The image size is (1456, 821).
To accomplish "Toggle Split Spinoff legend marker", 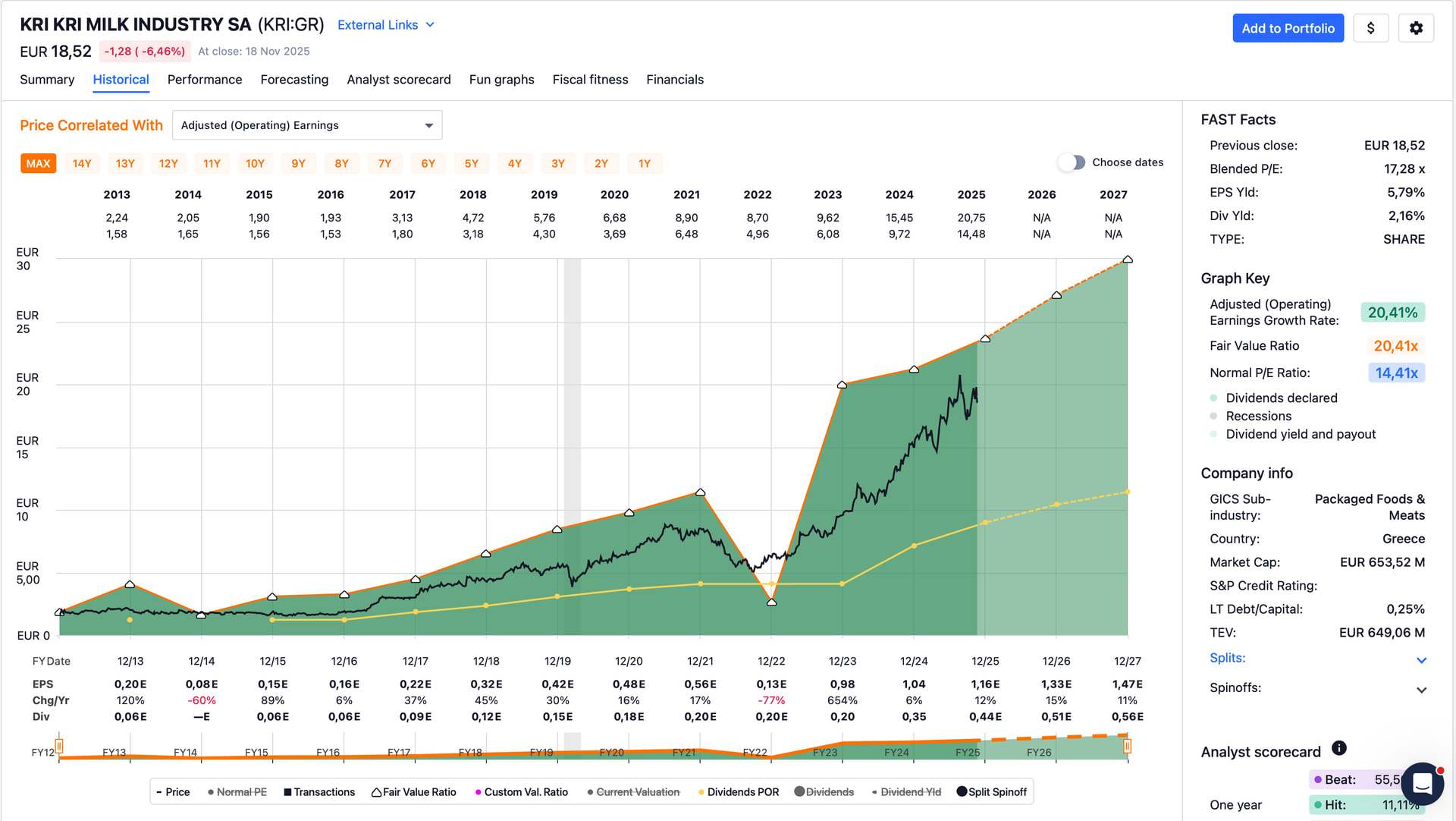I will [x=962, y=791].
